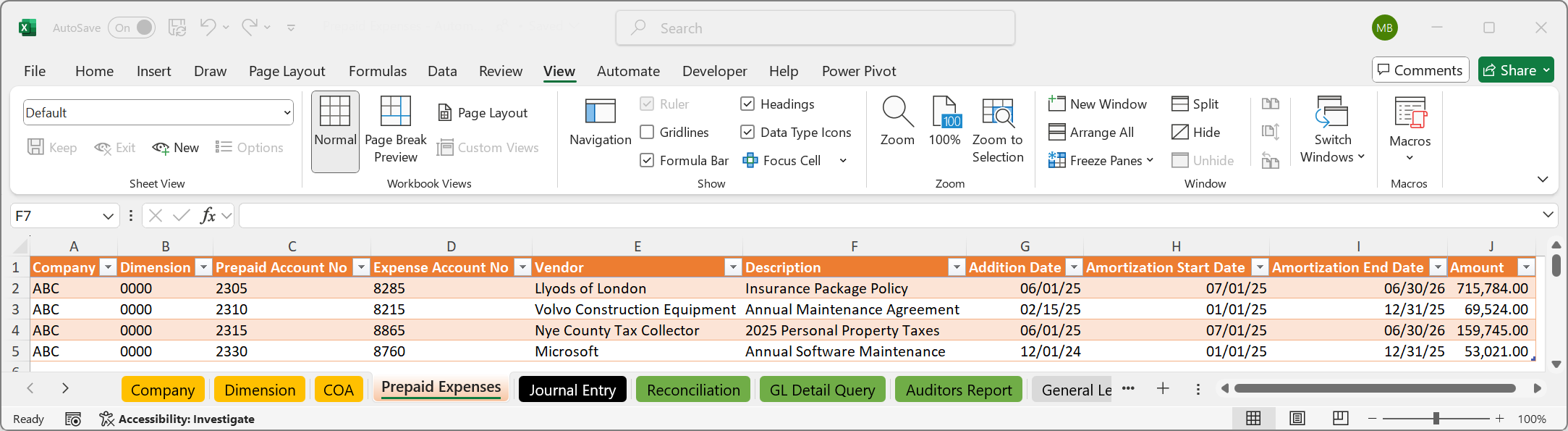
Task: Set zoom to 100% button
Action: click(x=944, y=122)
